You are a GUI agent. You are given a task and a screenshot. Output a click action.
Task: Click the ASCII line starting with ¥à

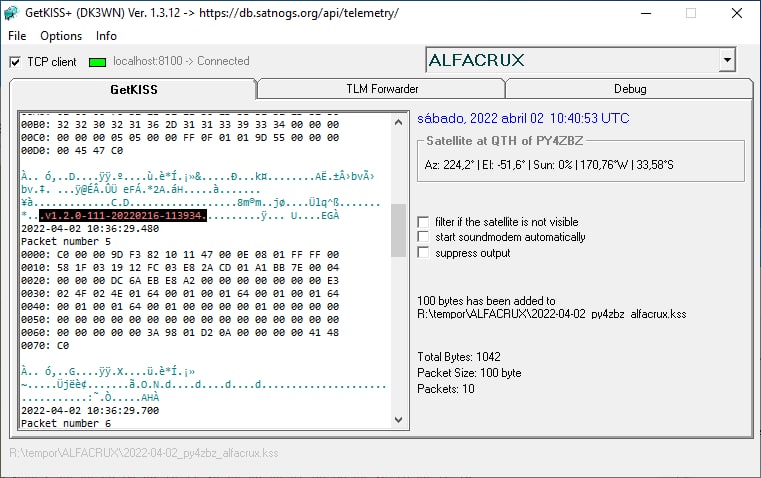[200, 203]
